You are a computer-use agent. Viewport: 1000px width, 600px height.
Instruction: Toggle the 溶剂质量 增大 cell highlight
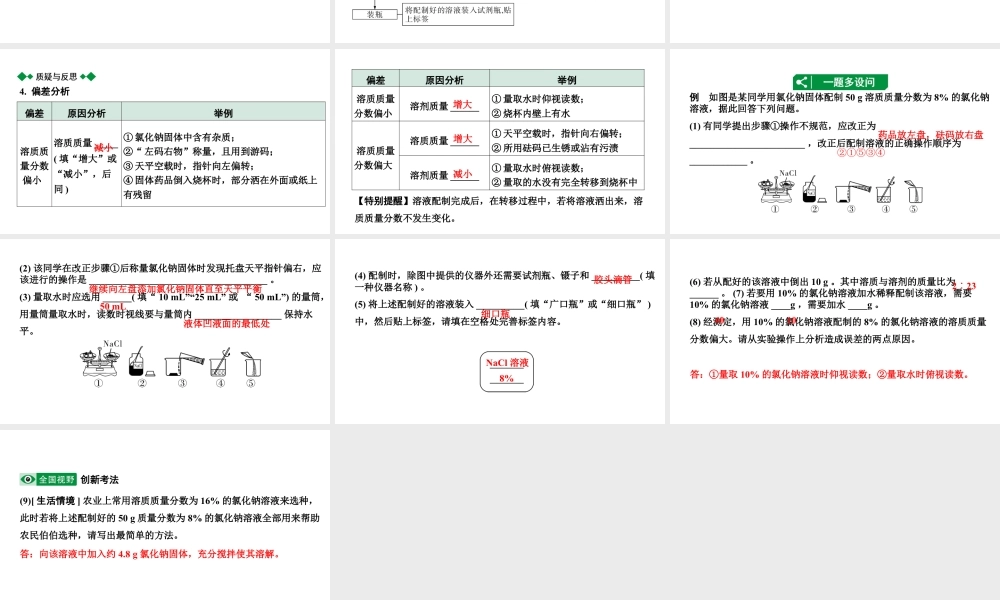[x=440, y=105]
